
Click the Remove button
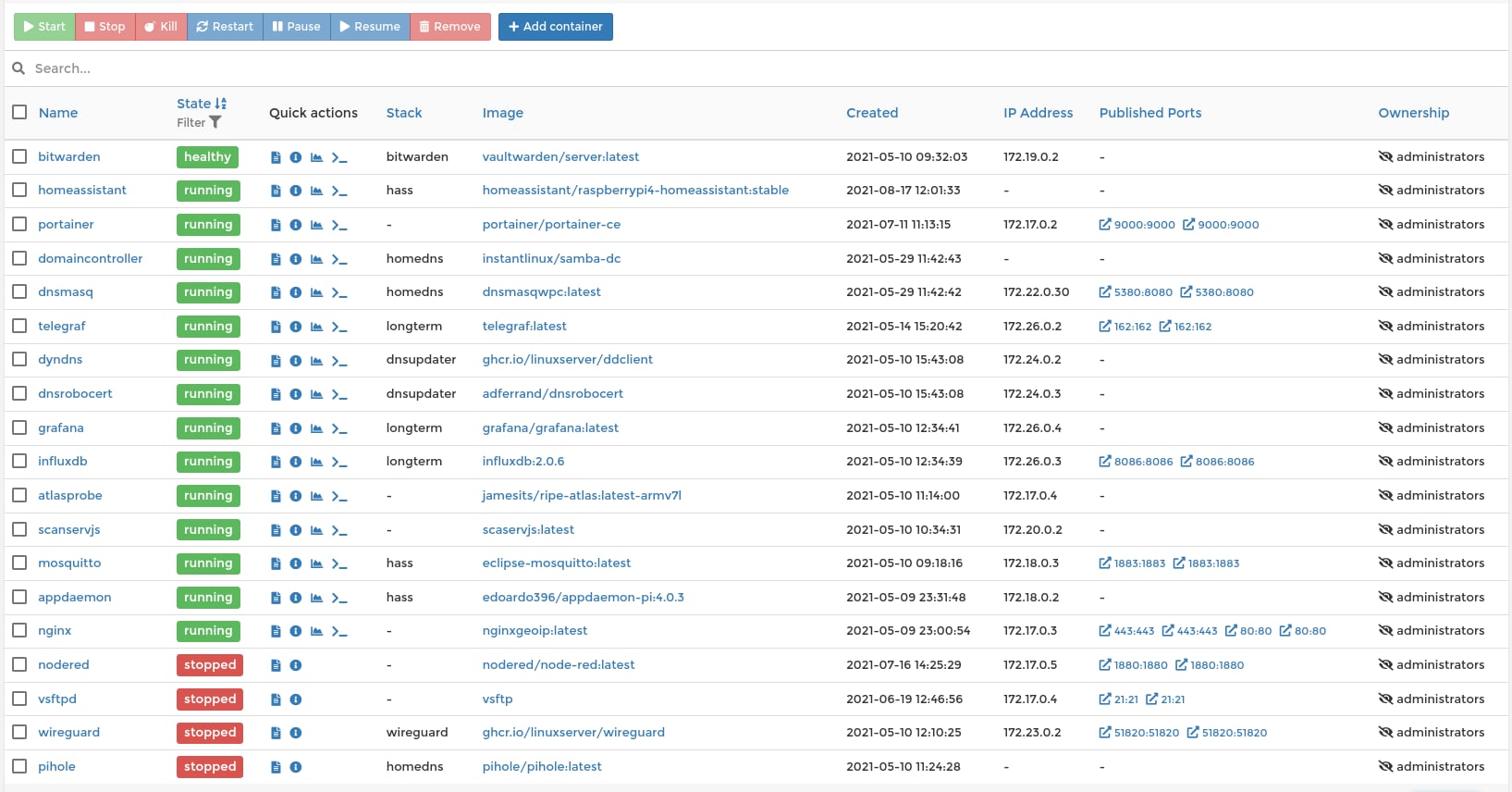[x=450, y=27]
